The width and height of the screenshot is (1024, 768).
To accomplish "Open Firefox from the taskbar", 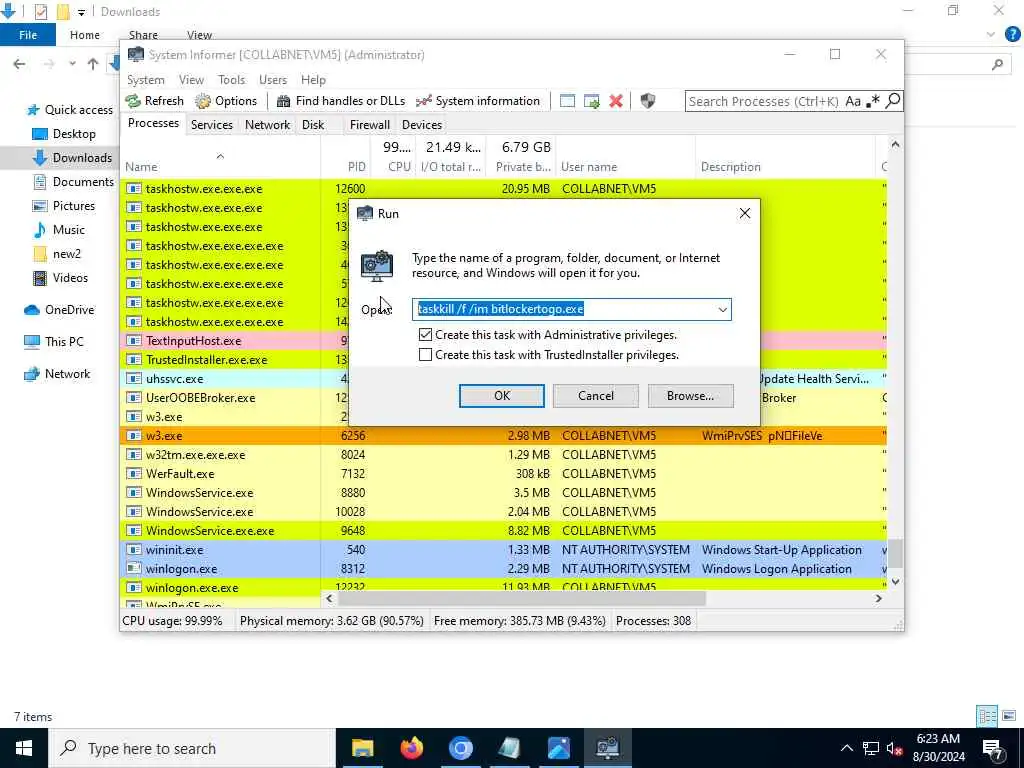I will [x=411, y=748].
